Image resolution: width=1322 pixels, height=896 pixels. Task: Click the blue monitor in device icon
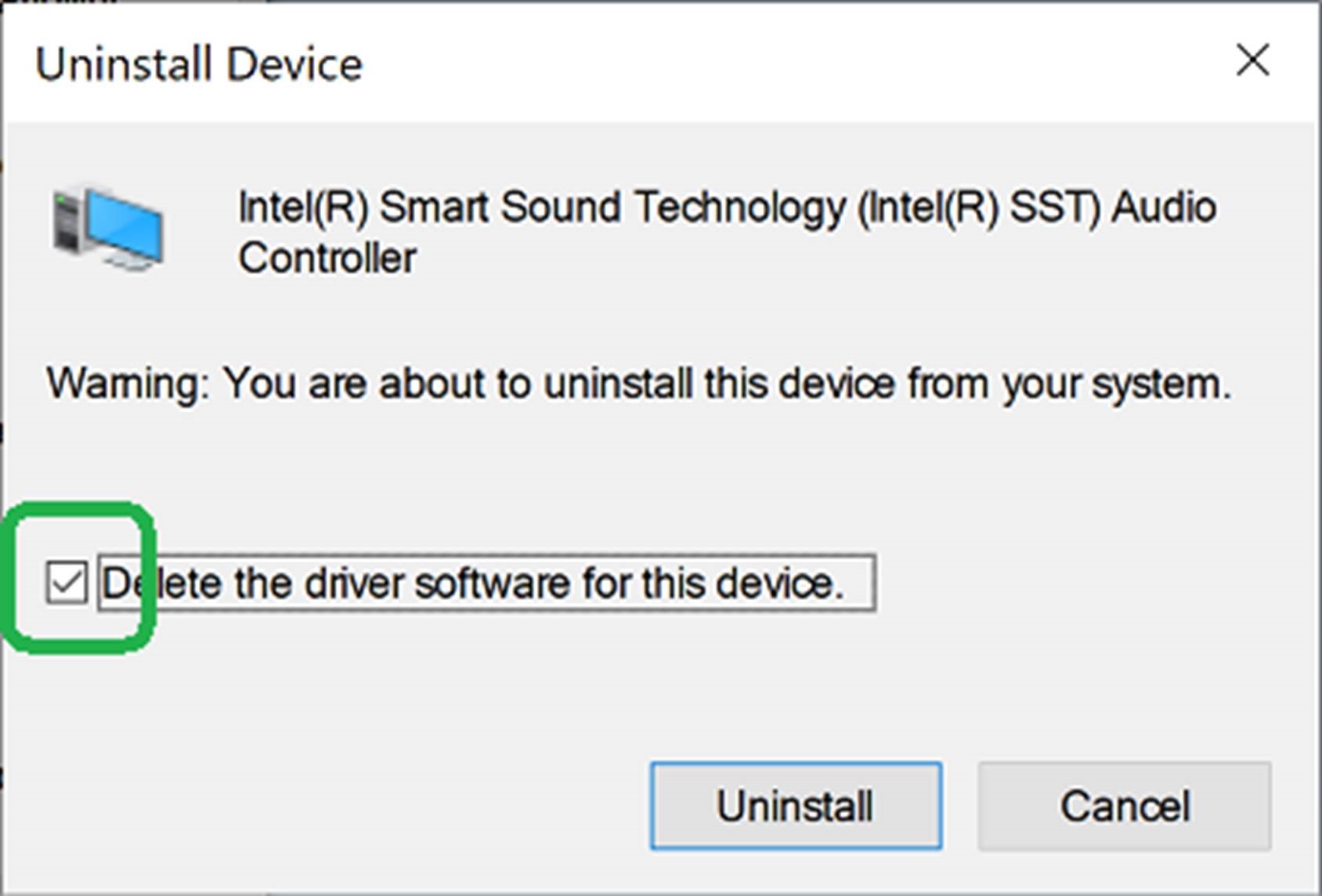pos(125,226)
